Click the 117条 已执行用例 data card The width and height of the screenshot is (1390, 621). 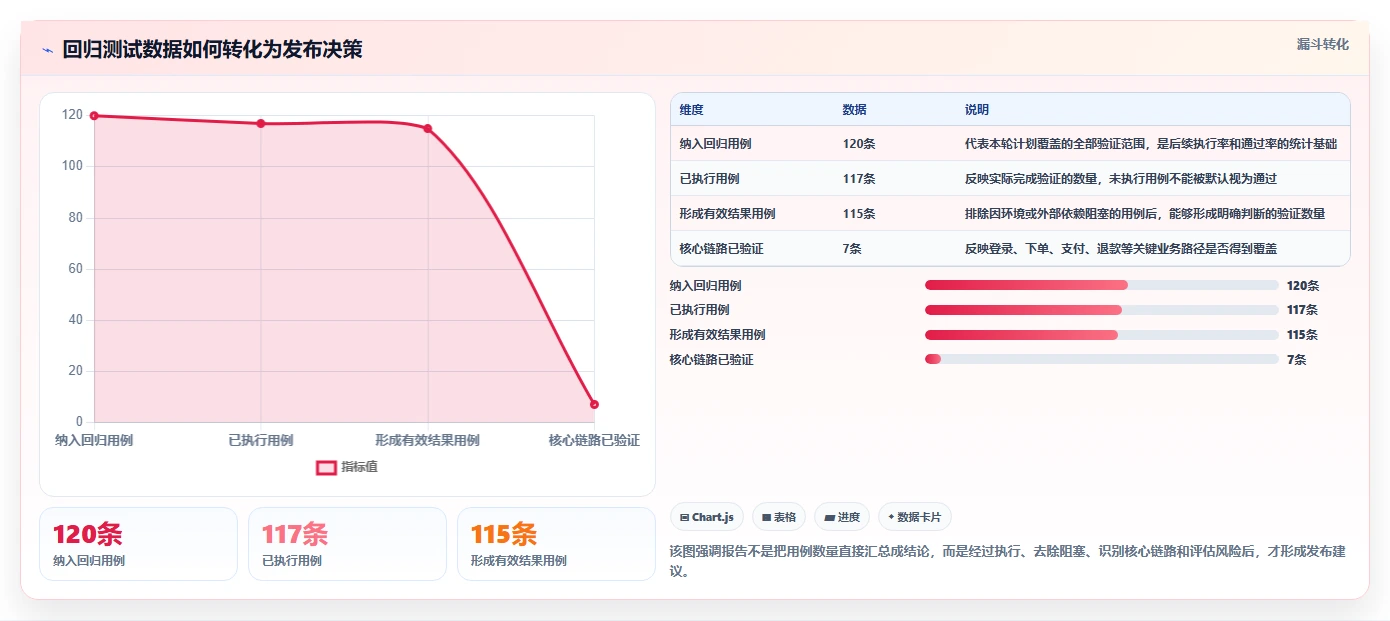pyautogui.click(x=347, y=544)
